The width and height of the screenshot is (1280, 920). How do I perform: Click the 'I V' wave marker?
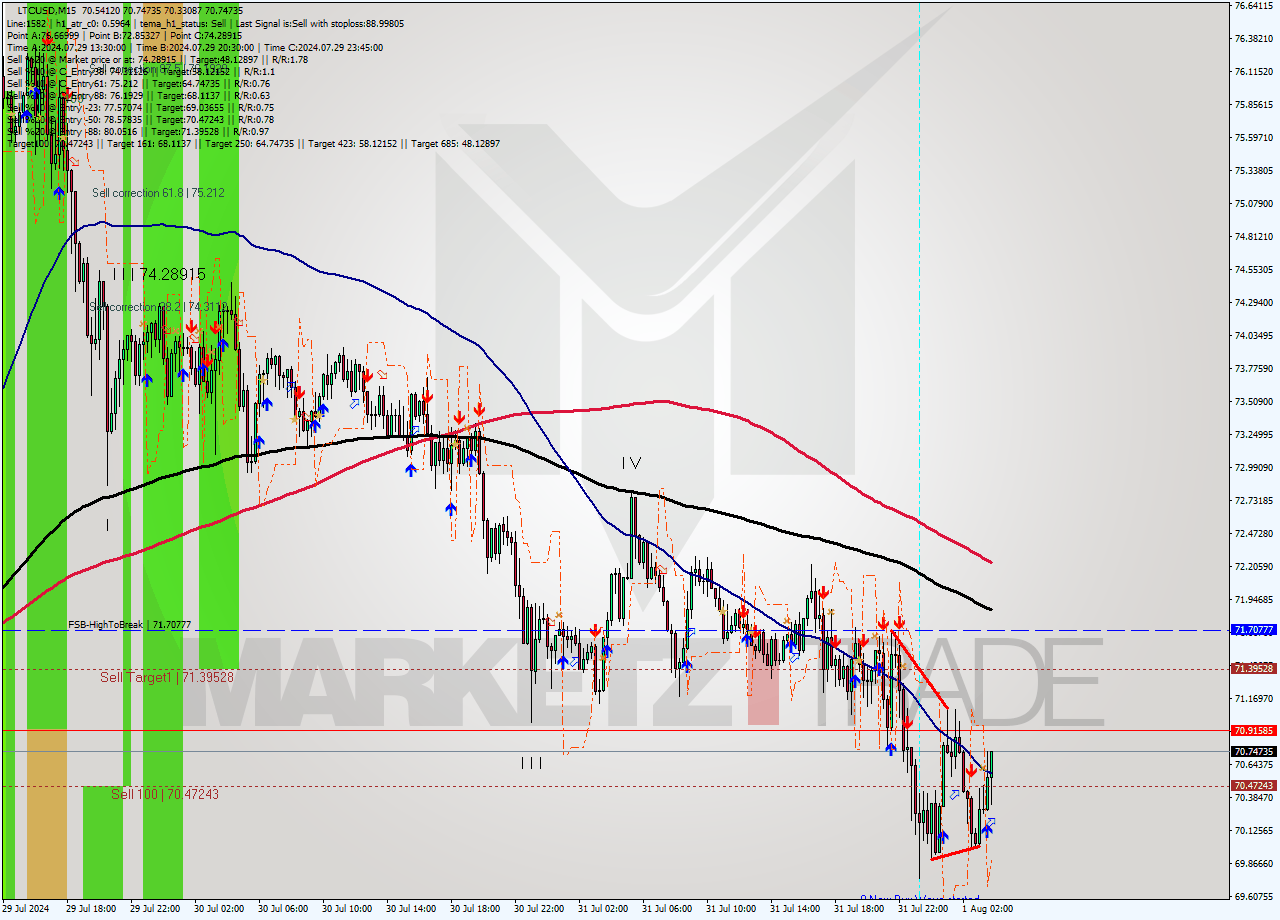[631, 462]
